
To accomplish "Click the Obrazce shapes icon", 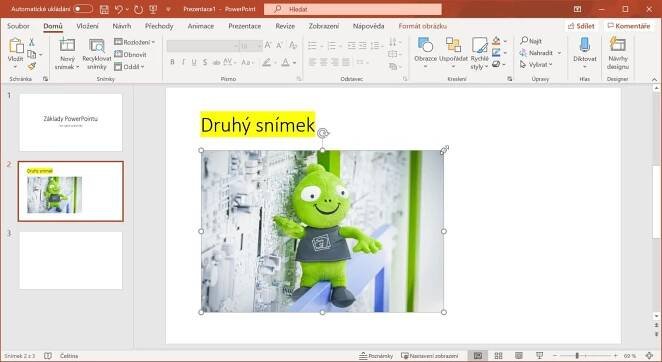I will tap(425, 45).
